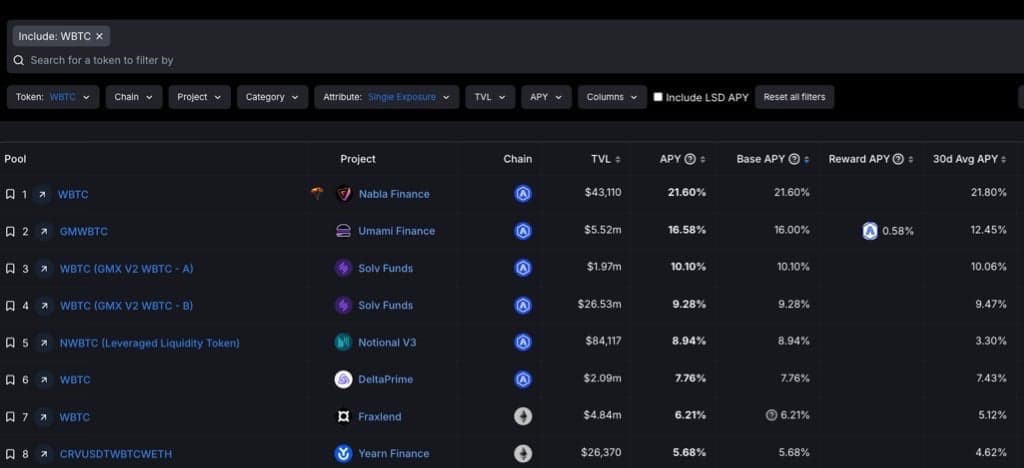Enable the Include LSD APY checkbox
The height and width of the screenshot is (468, 1024).
(x=658, y=97)
